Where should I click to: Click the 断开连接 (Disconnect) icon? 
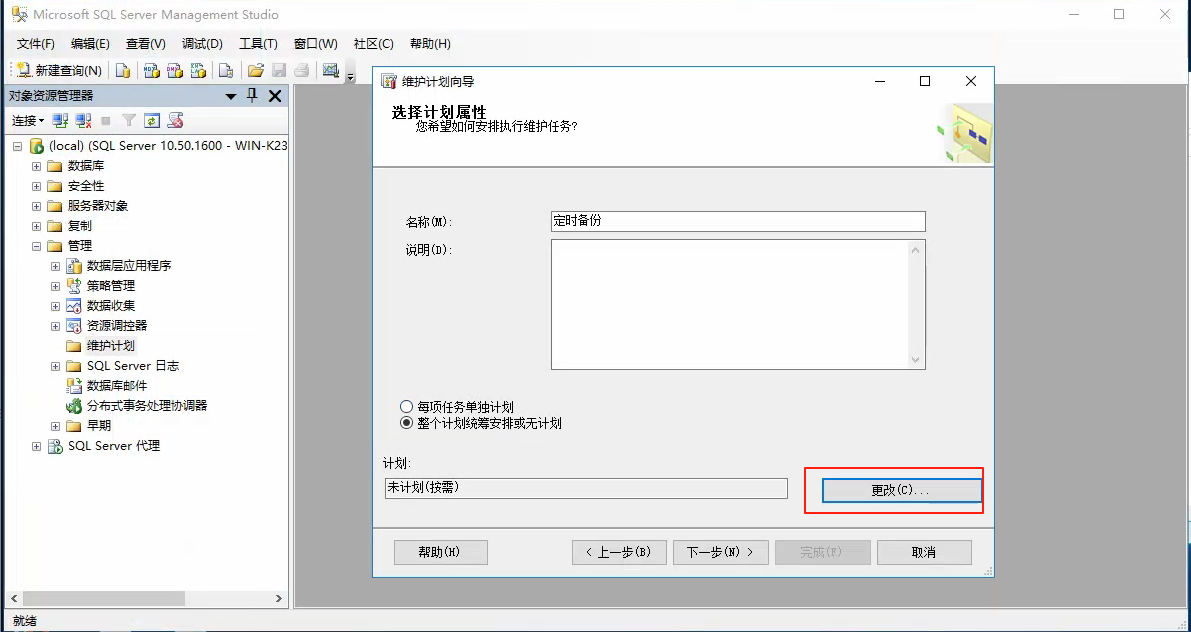[x=82, y=120]
